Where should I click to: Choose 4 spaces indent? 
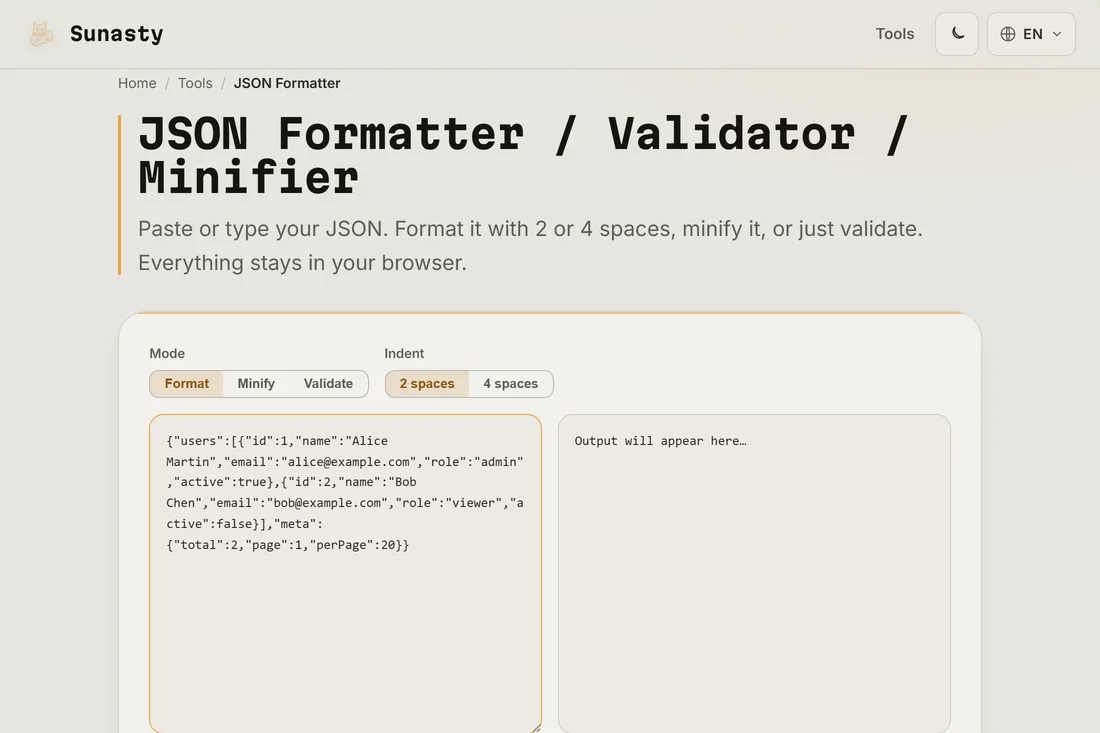point(511,384)
